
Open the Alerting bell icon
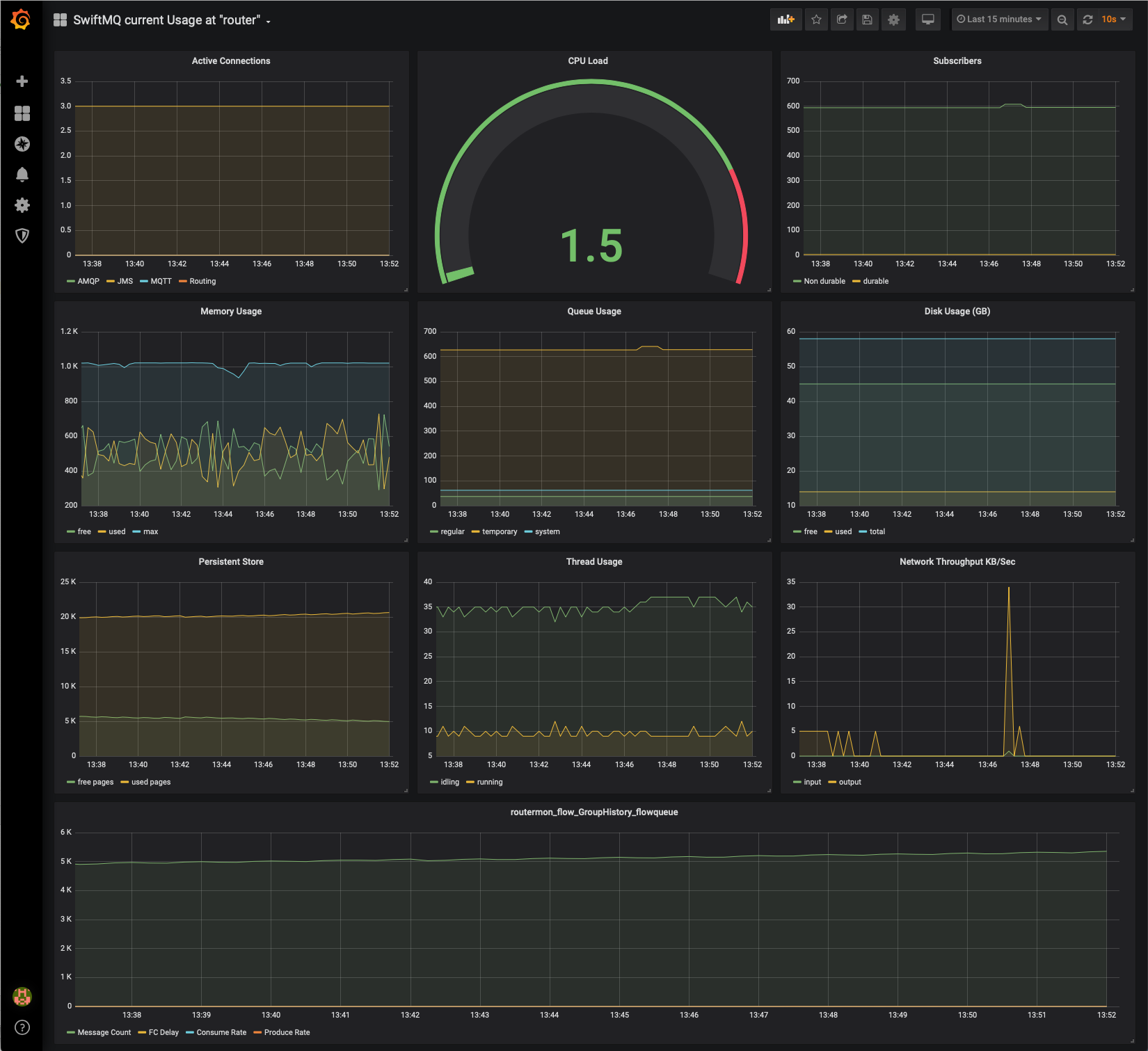pyautogui.click(x=22, y=175)
